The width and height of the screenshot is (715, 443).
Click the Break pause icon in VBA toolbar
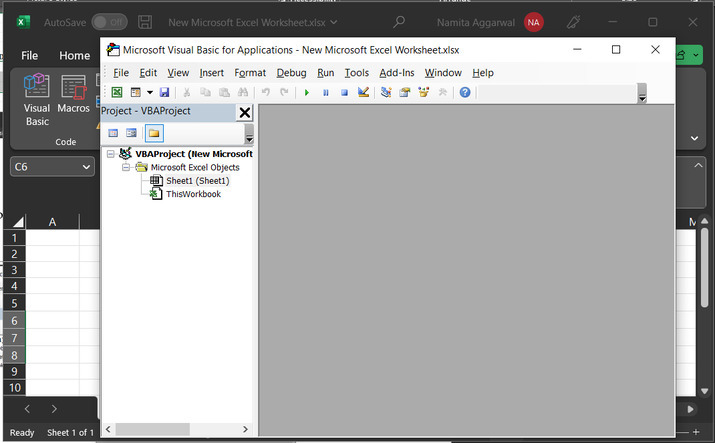pos(326,93)
